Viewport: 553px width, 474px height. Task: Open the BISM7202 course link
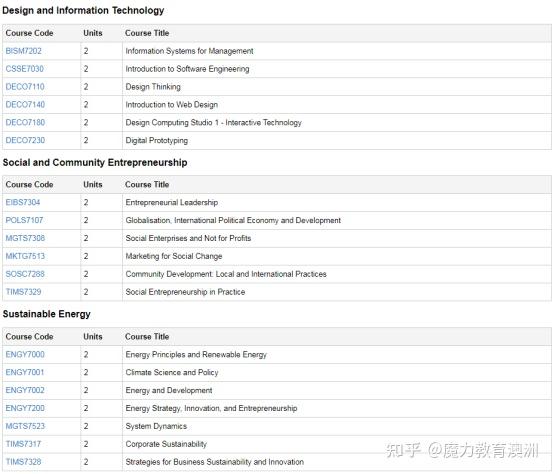coord(24,51)
